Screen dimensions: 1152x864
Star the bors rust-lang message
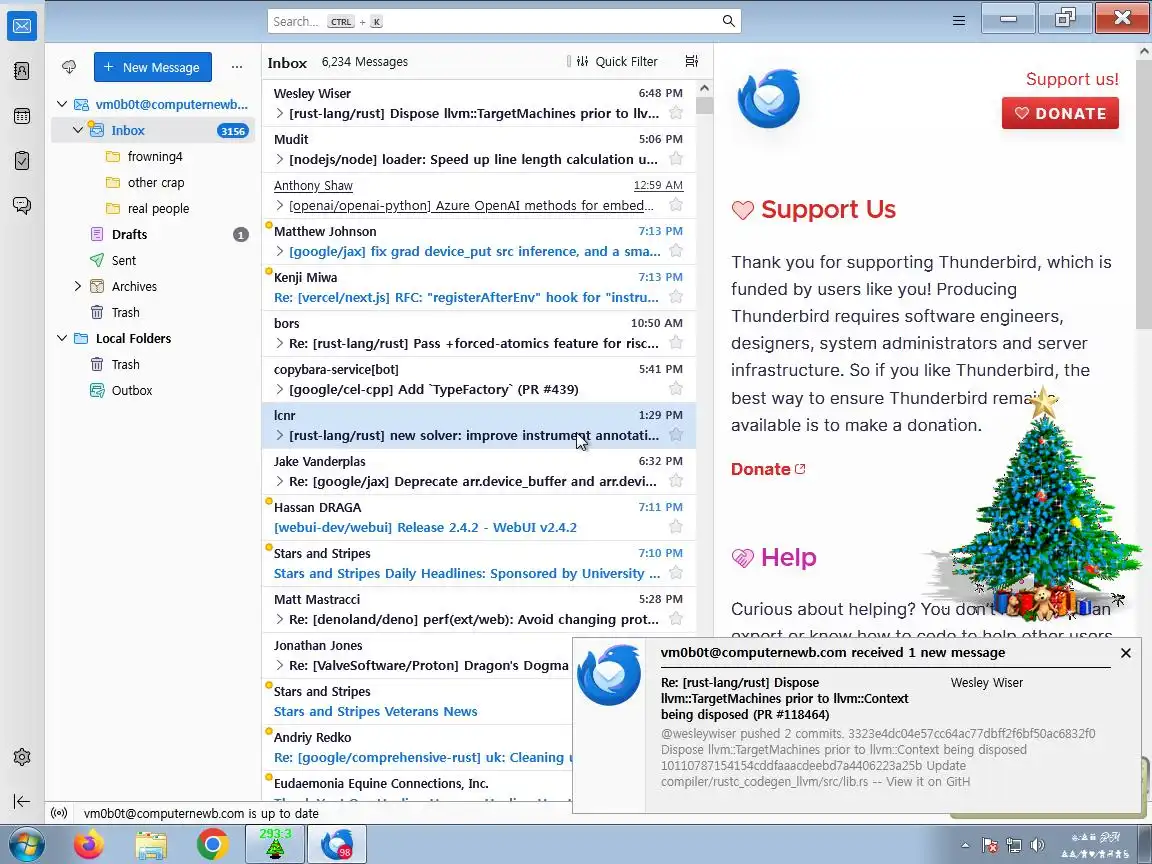(x=676, y=342)
